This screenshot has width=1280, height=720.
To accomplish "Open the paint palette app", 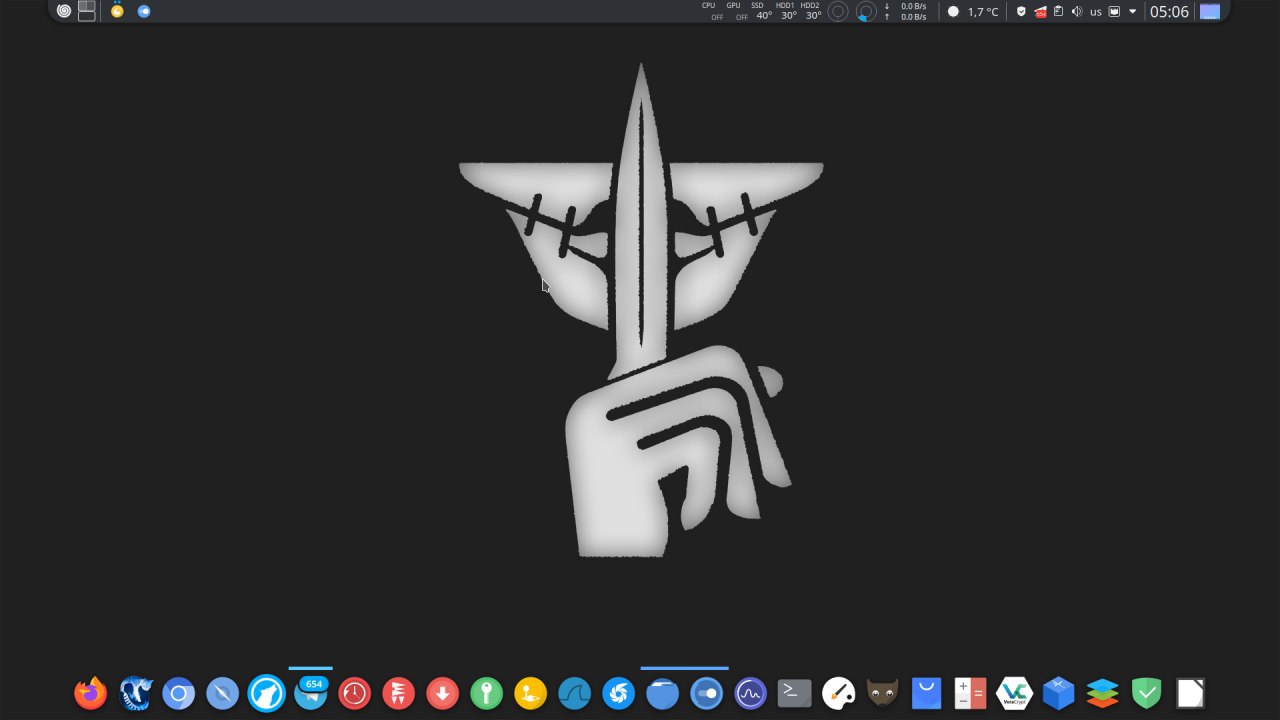I will click(839, 693).
